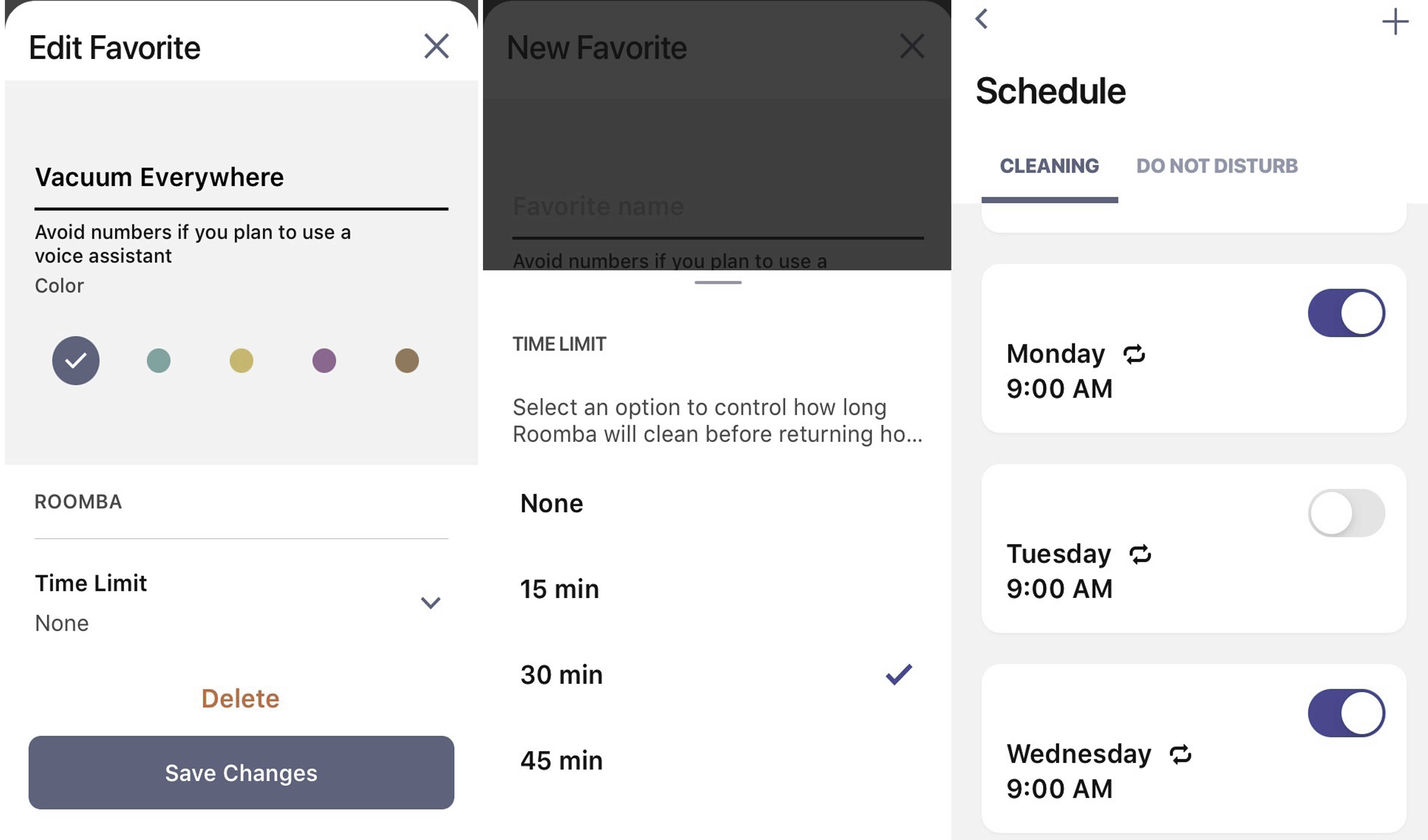1428x840 pixels.
Task: Click the repeat icon next to Tuesday
Action: coord(1140,554)
